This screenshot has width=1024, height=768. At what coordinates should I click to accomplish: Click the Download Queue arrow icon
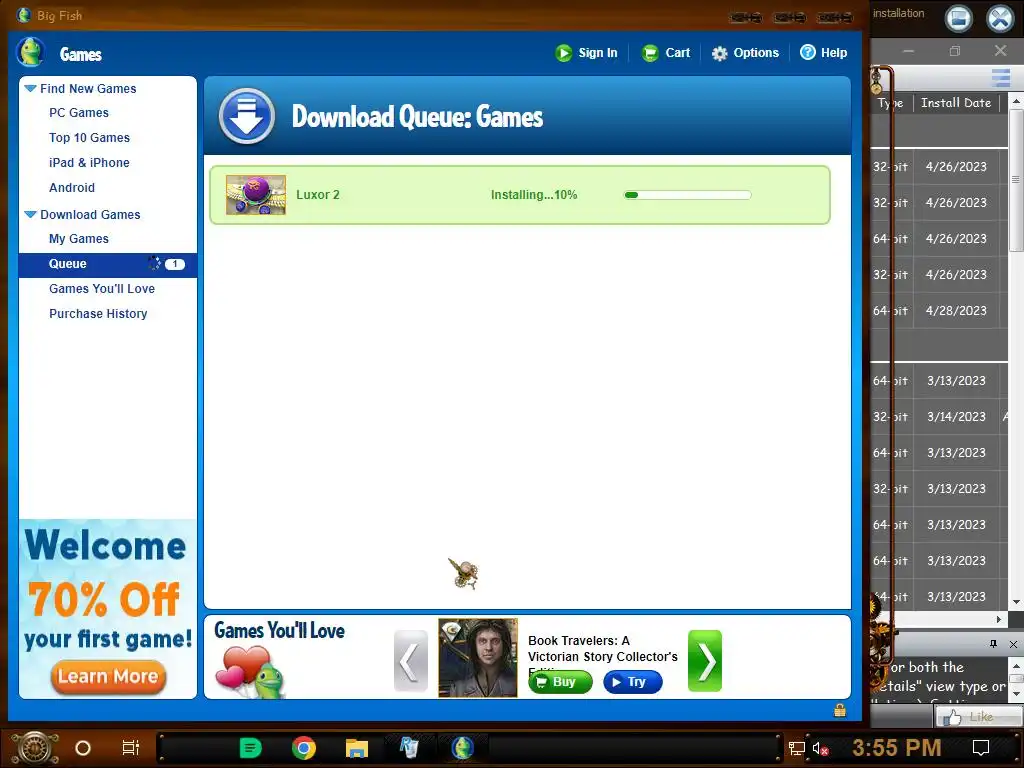247,116
